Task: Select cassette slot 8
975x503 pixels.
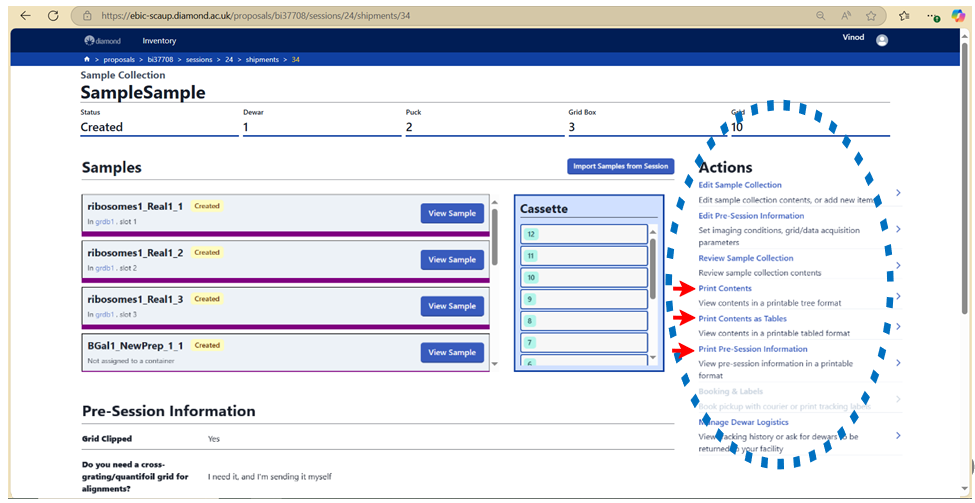Action: pyautogui.click(x=584, y=321)
